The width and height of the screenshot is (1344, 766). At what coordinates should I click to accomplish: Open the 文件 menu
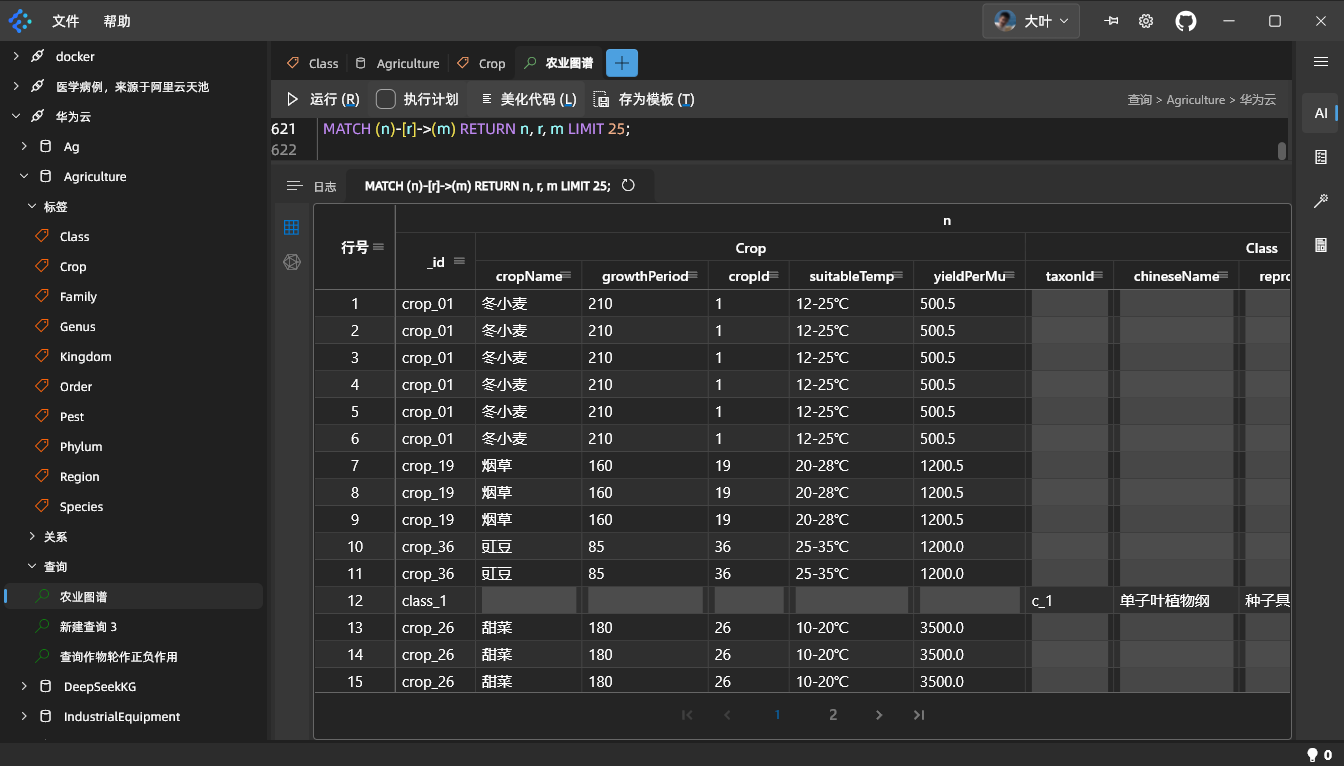click(x=66, y=21)
